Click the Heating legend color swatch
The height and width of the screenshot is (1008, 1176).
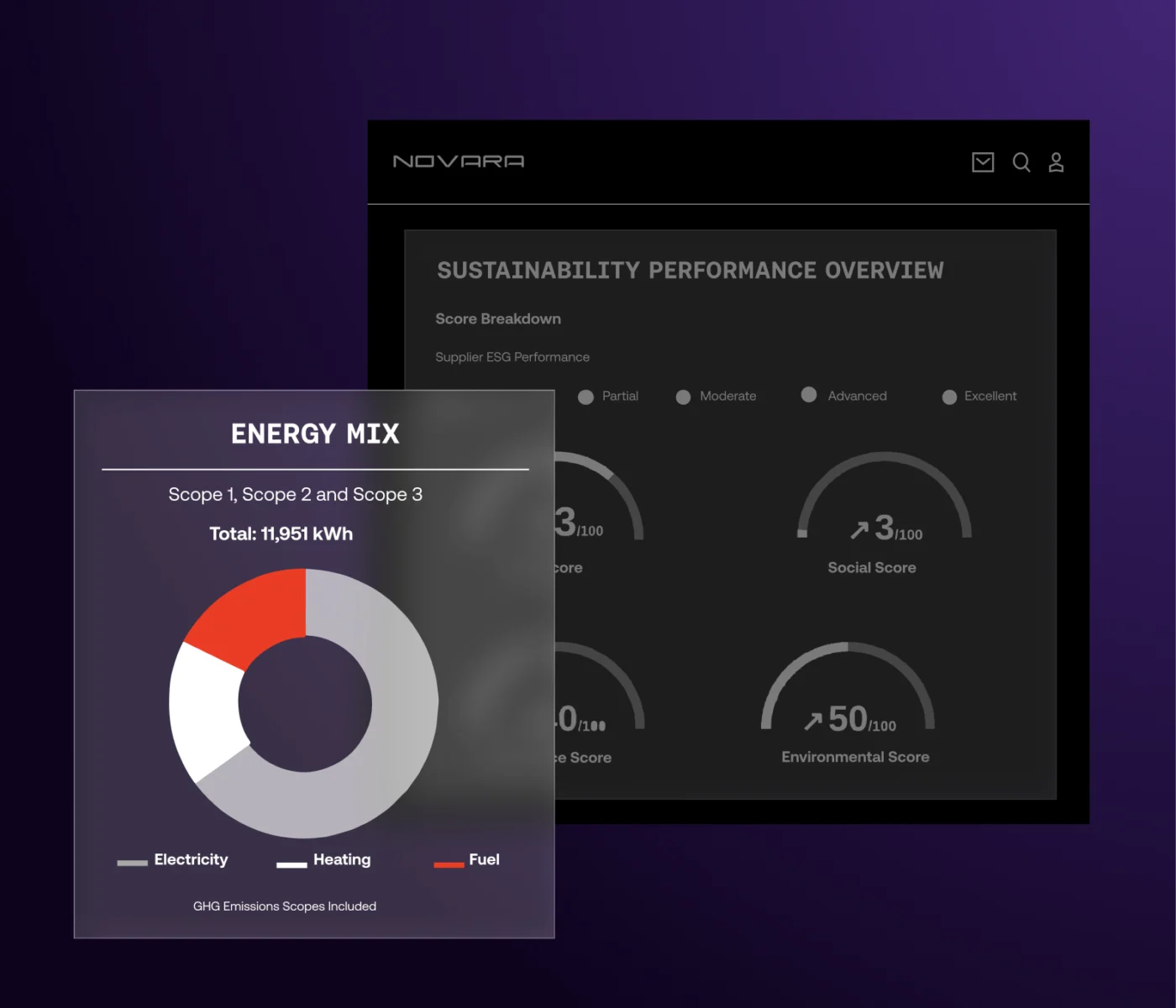[291, 864]
